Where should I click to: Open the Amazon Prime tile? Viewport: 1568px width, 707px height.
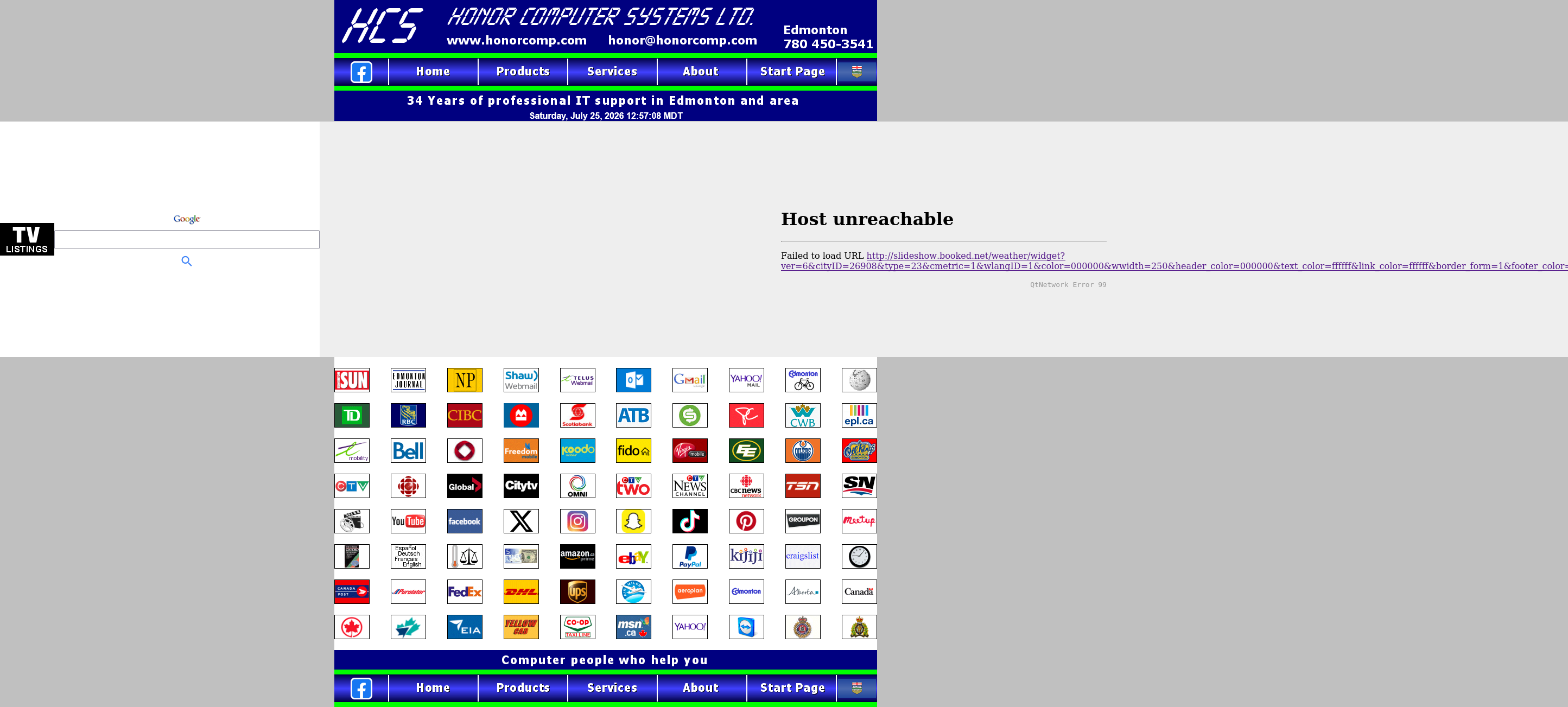(577, 557)
